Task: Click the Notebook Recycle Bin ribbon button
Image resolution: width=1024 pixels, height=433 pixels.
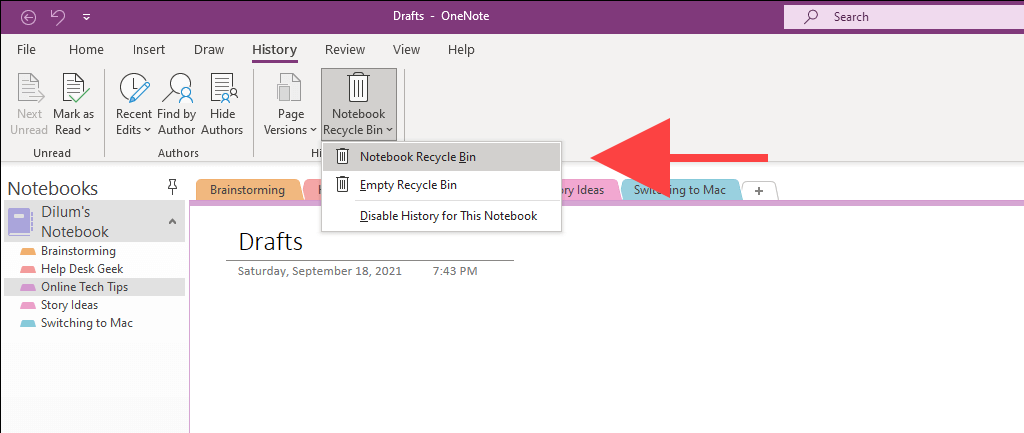Action: (x=359, y=104)
